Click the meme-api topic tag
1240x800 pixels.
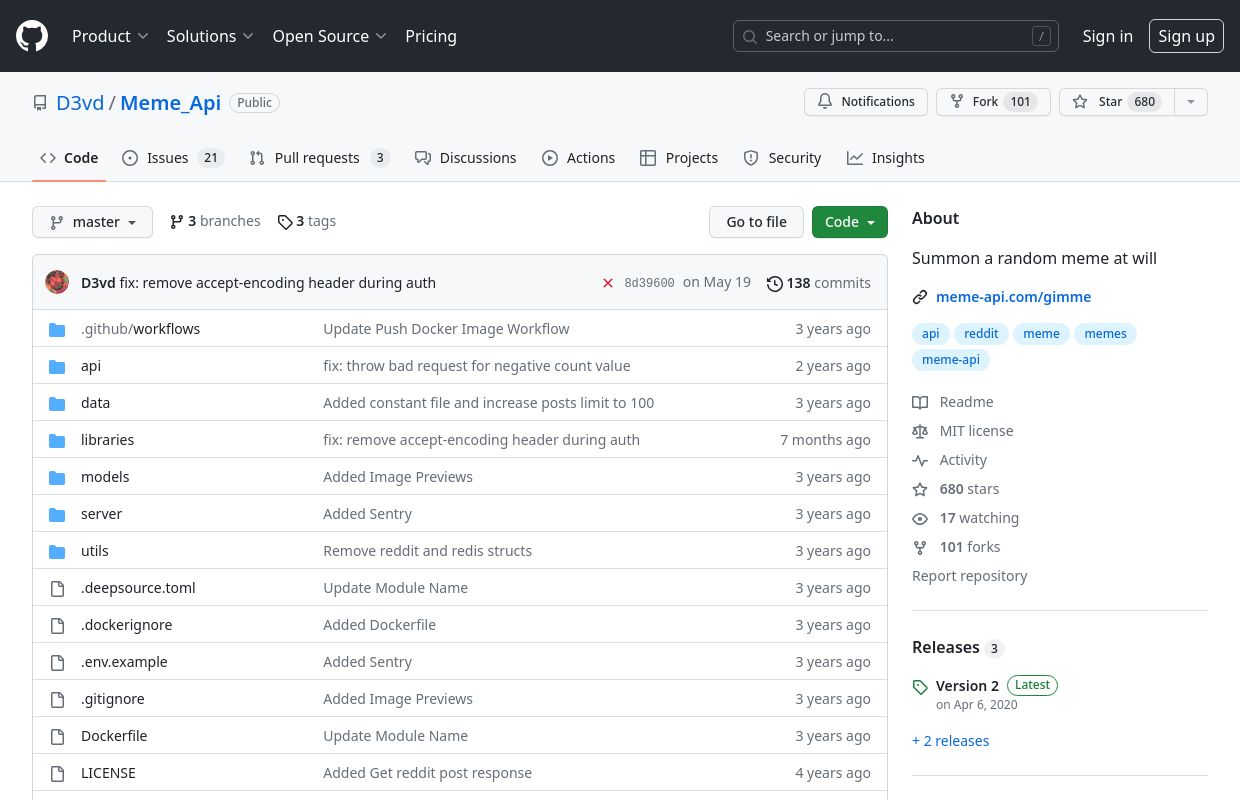click(x=951, y=360)
